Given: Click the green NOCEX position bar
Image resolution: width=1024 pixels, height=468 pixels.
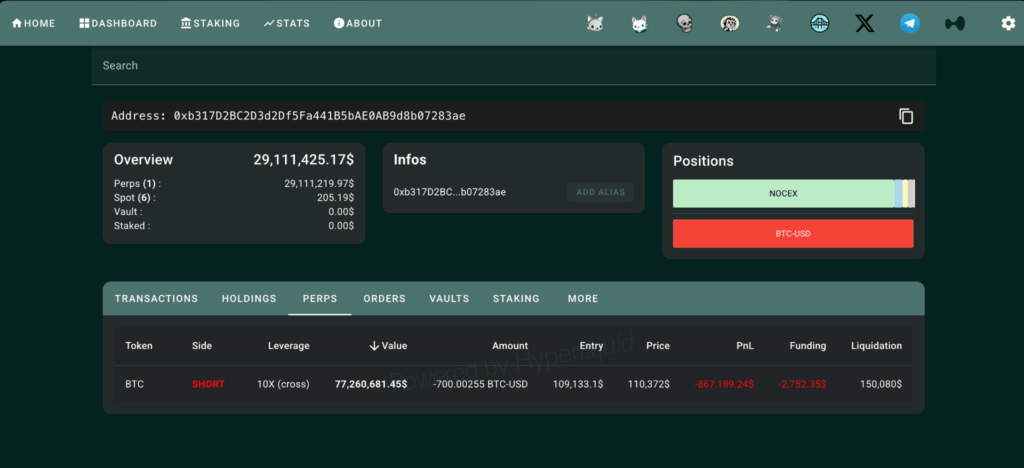Looking at the screenshot, I should point(783,194).
